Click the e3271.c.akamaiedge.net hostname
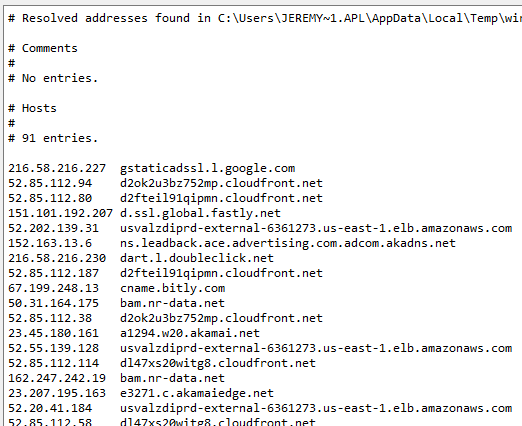Image resolution: width=522 pixels, height=426 pixels. pos(197,393)
